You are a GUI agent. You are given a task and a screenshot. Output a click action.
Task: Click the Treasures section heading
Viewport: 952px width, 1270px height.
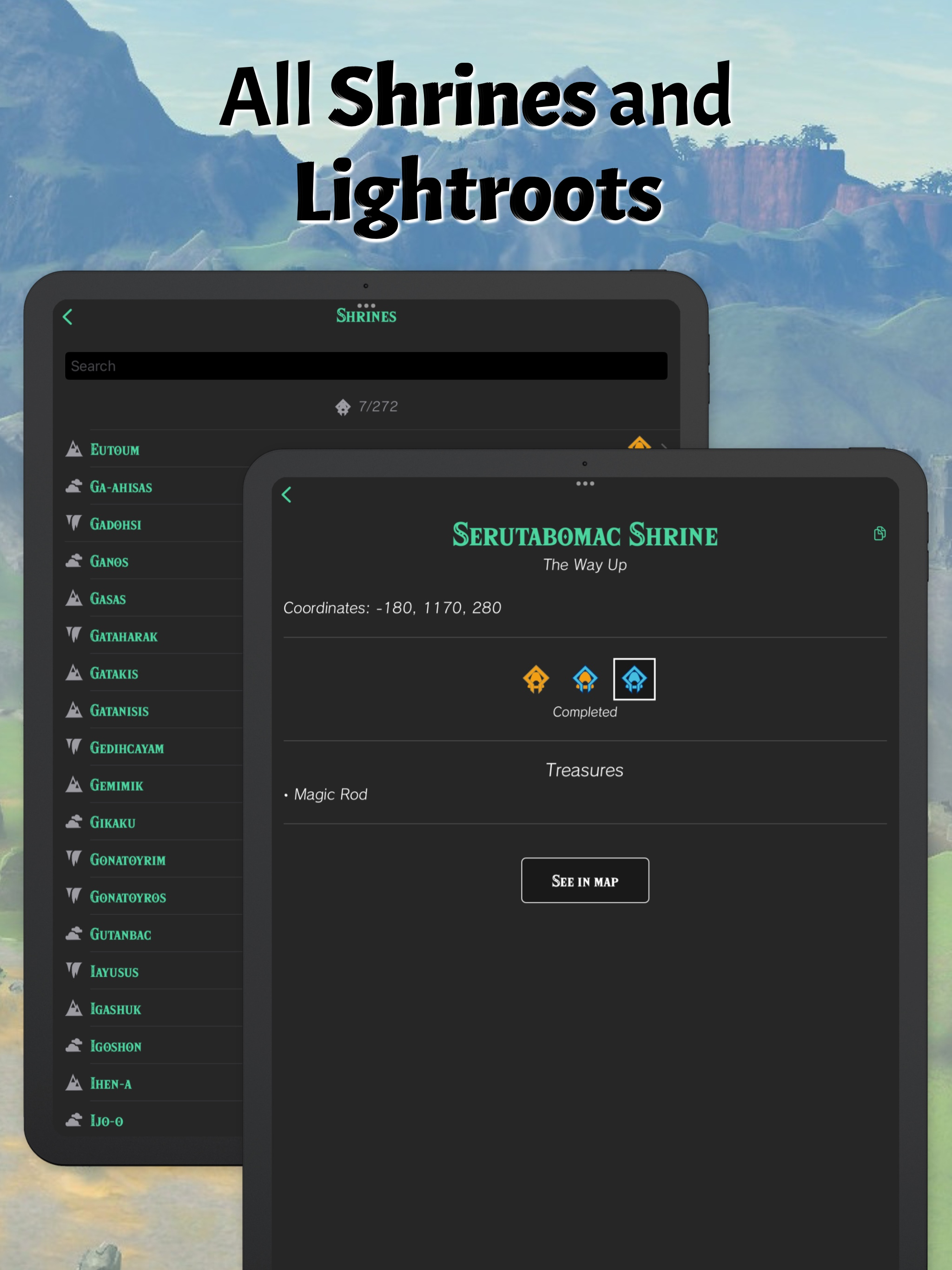click(x=584, y=770)
